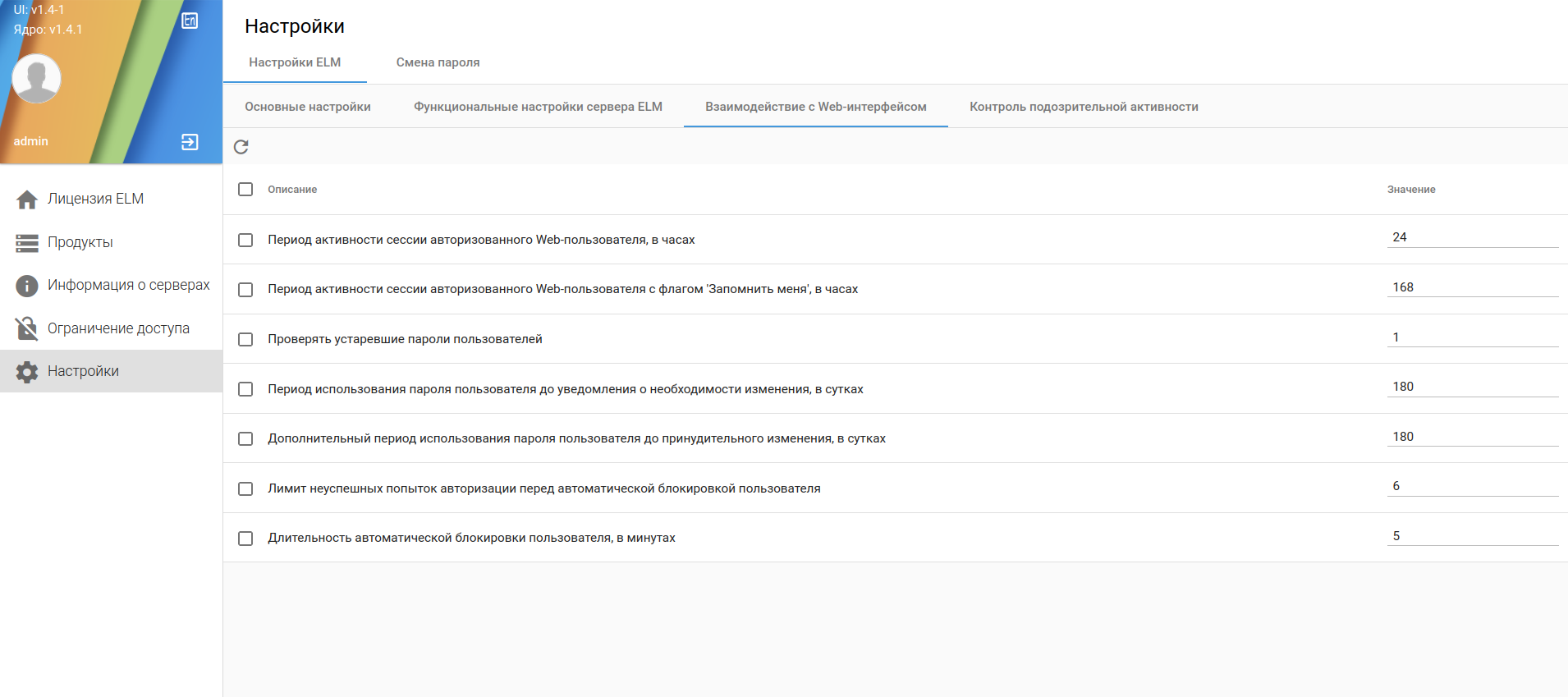Refresh the settings list
1568x697 pixels.
[x=241, y=147]
